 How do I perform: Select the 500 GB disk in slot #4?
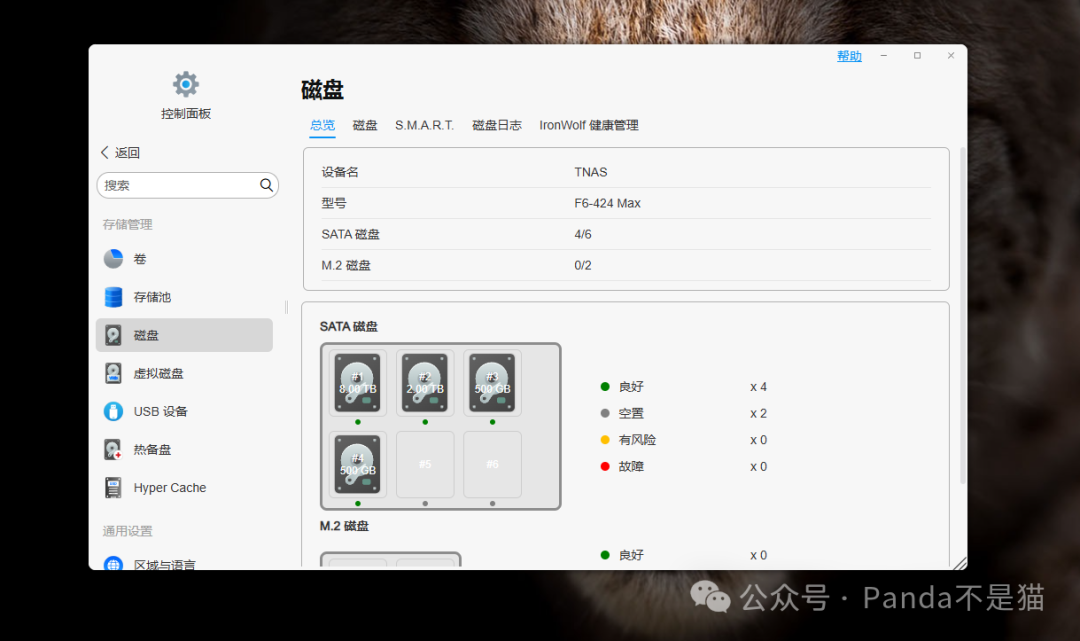357,464
